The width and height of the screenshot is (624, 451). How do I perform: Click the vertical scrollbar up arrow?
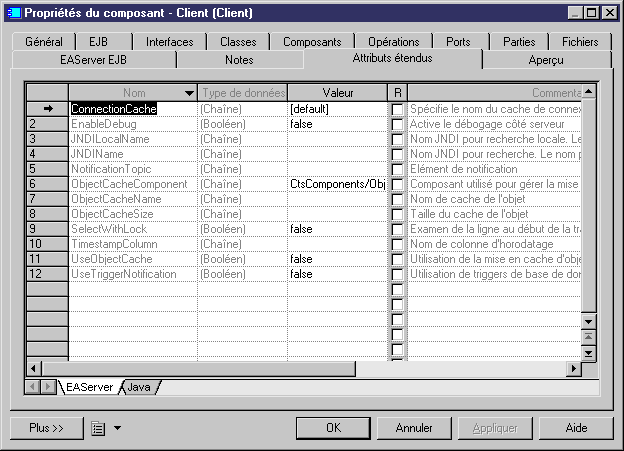[588, 92]
